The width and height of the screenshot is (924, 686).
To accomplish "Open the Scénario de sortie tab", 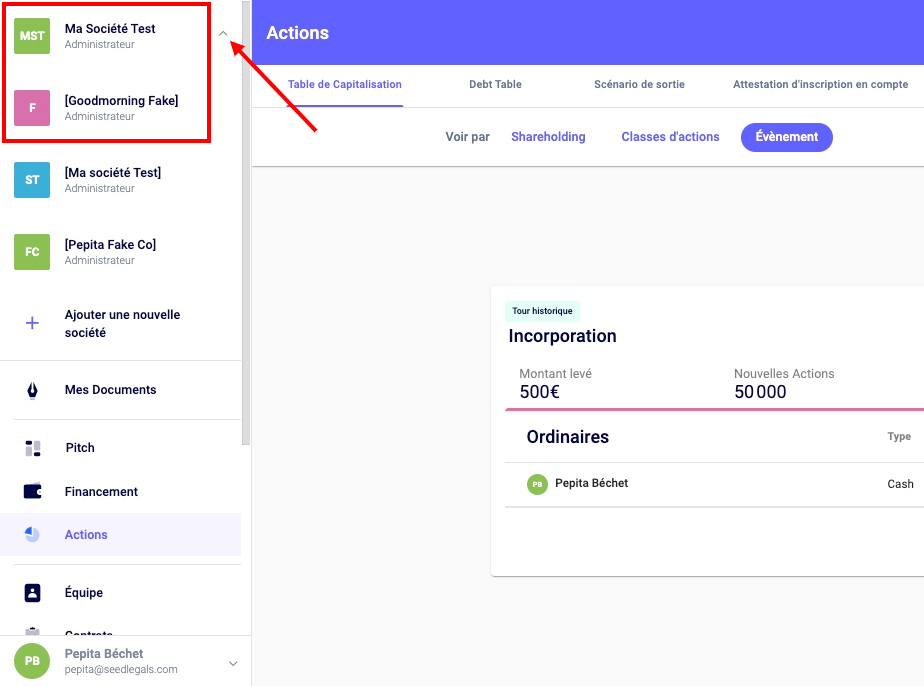I will click(x=639, y=85).
